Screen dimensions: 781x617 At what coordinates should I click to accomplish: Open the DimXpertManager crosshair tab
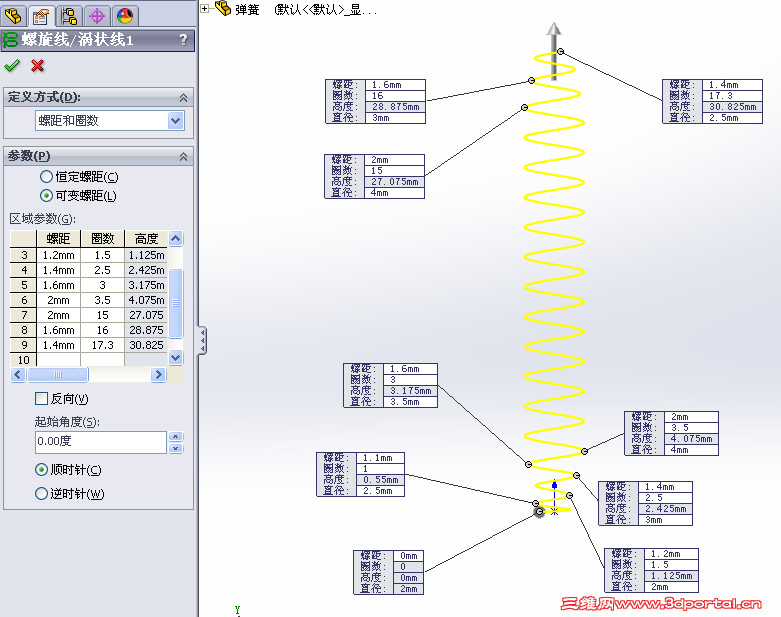click(x=97, y=16)
